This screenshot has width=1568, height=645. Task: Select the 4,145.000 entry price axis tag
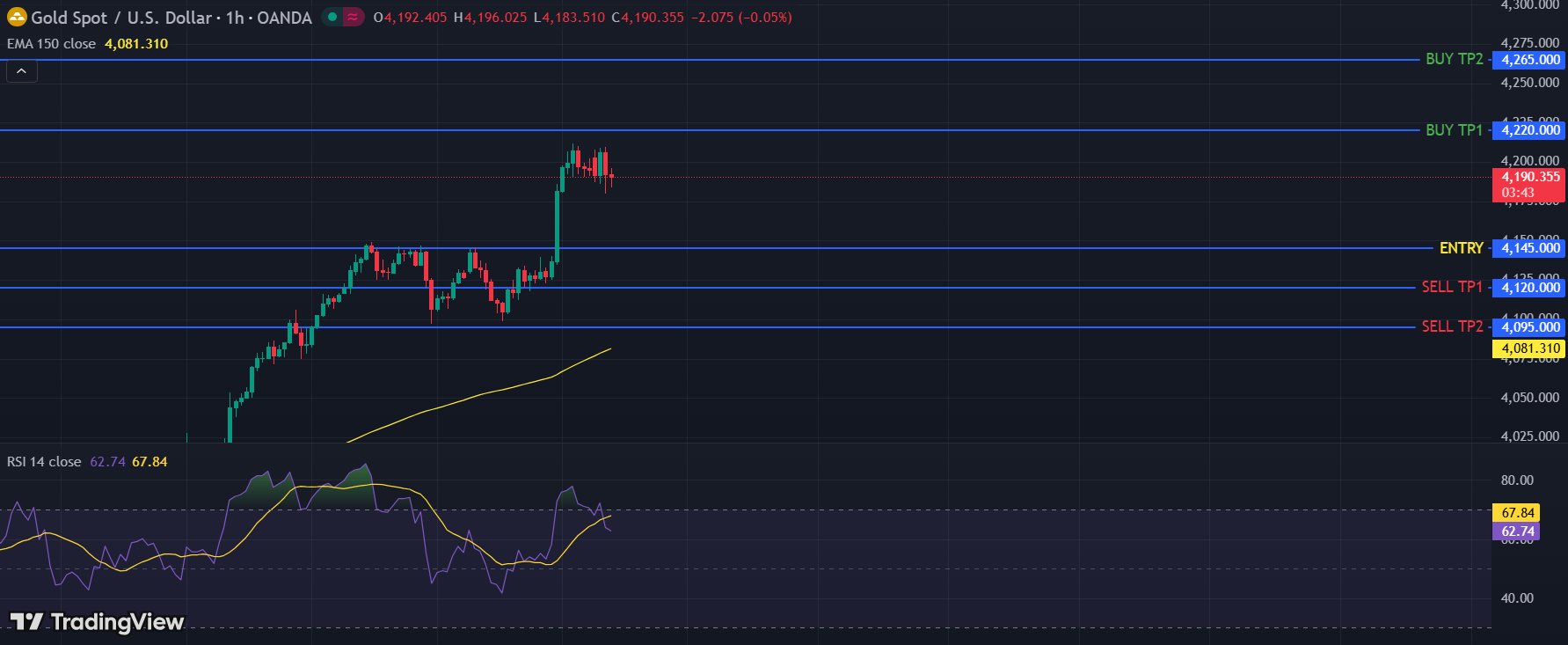pos(1530,248)
